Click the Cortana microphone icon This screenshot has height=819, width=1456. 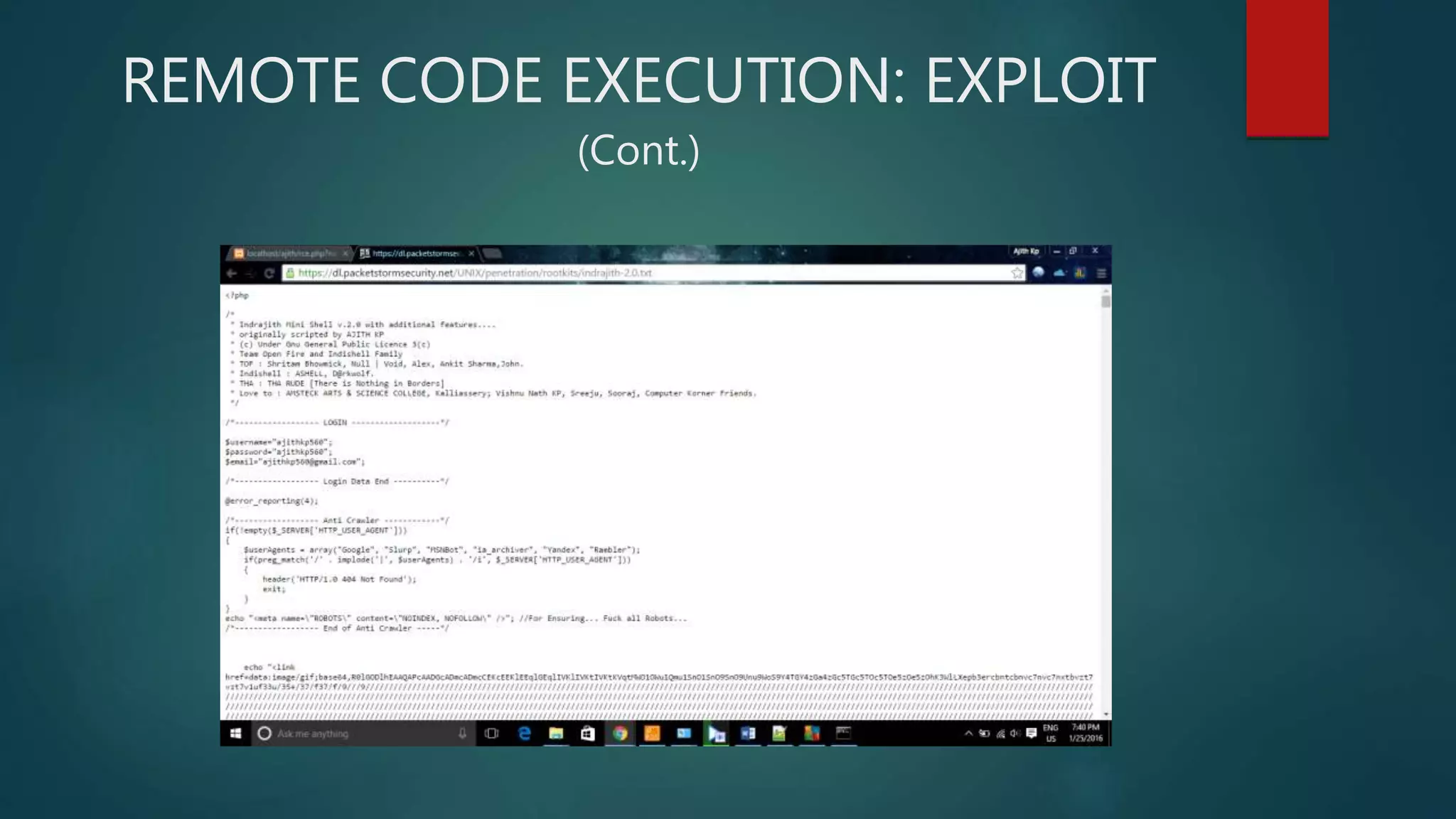coord(462,733)
